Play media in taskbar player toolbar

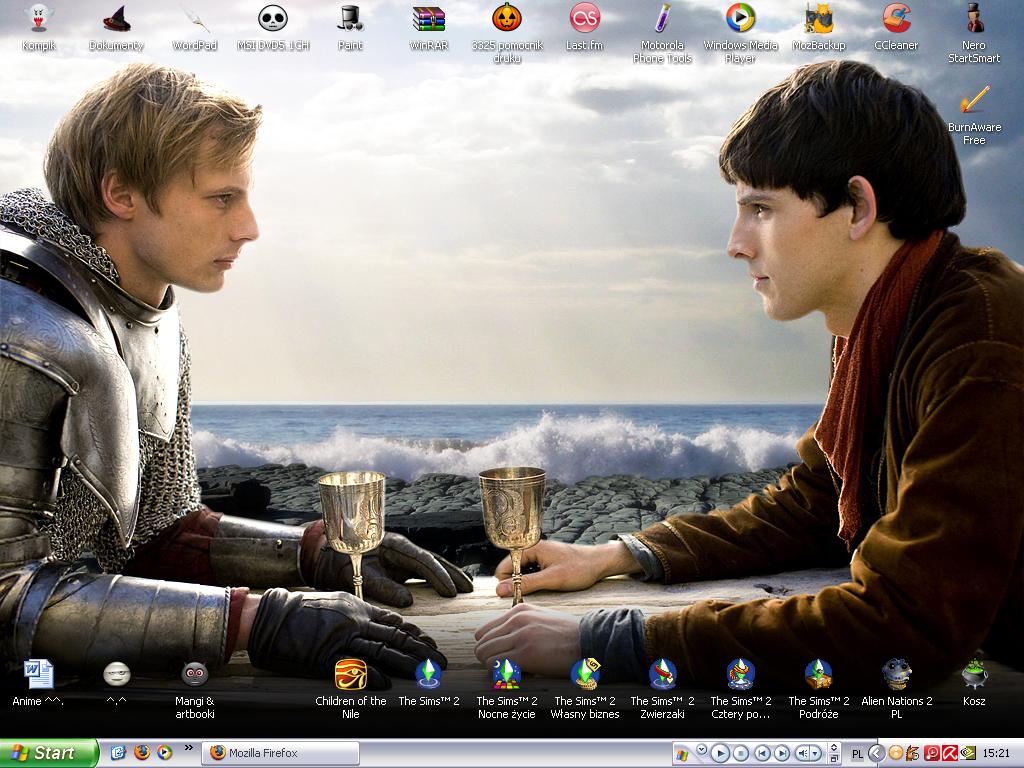[720, 754]
